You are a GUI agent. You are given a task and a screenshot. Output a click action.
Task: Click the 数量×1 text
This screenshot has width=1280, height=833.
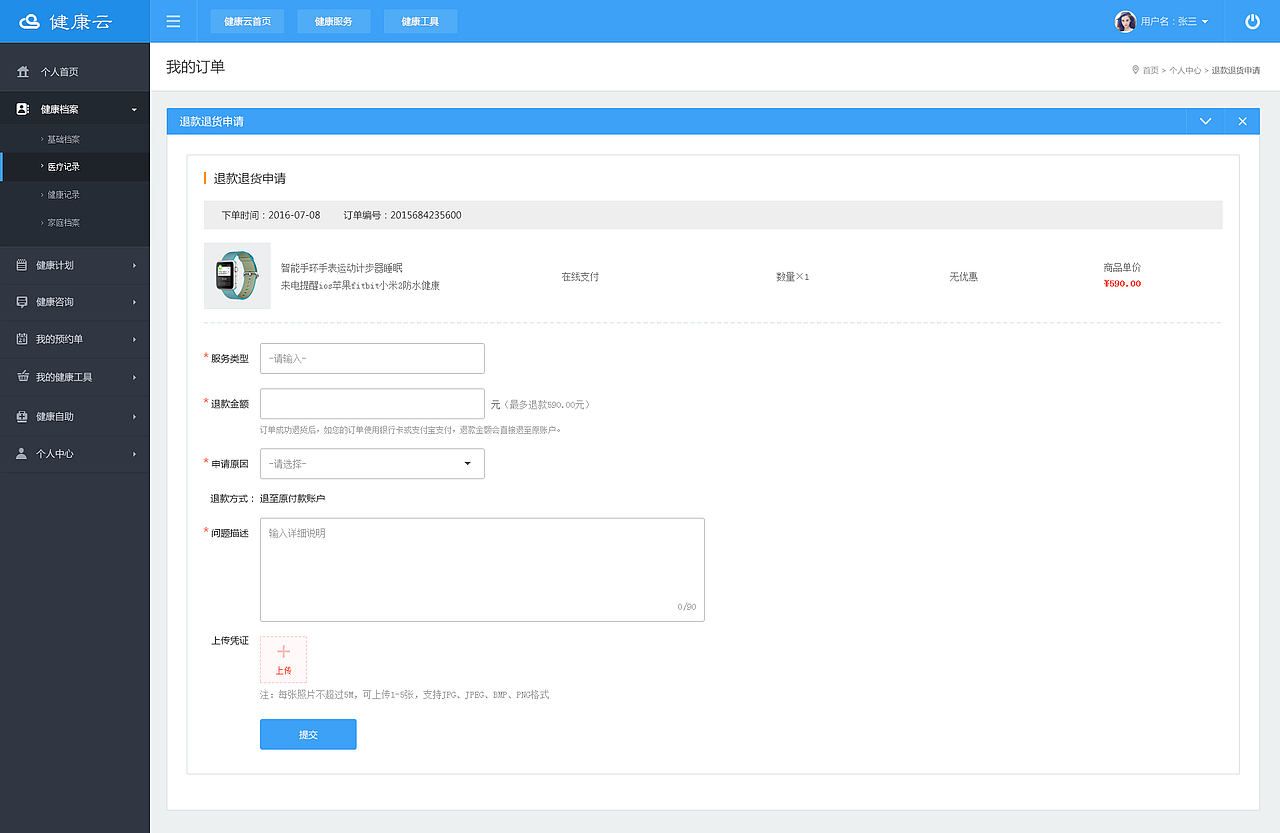(792, 277)
